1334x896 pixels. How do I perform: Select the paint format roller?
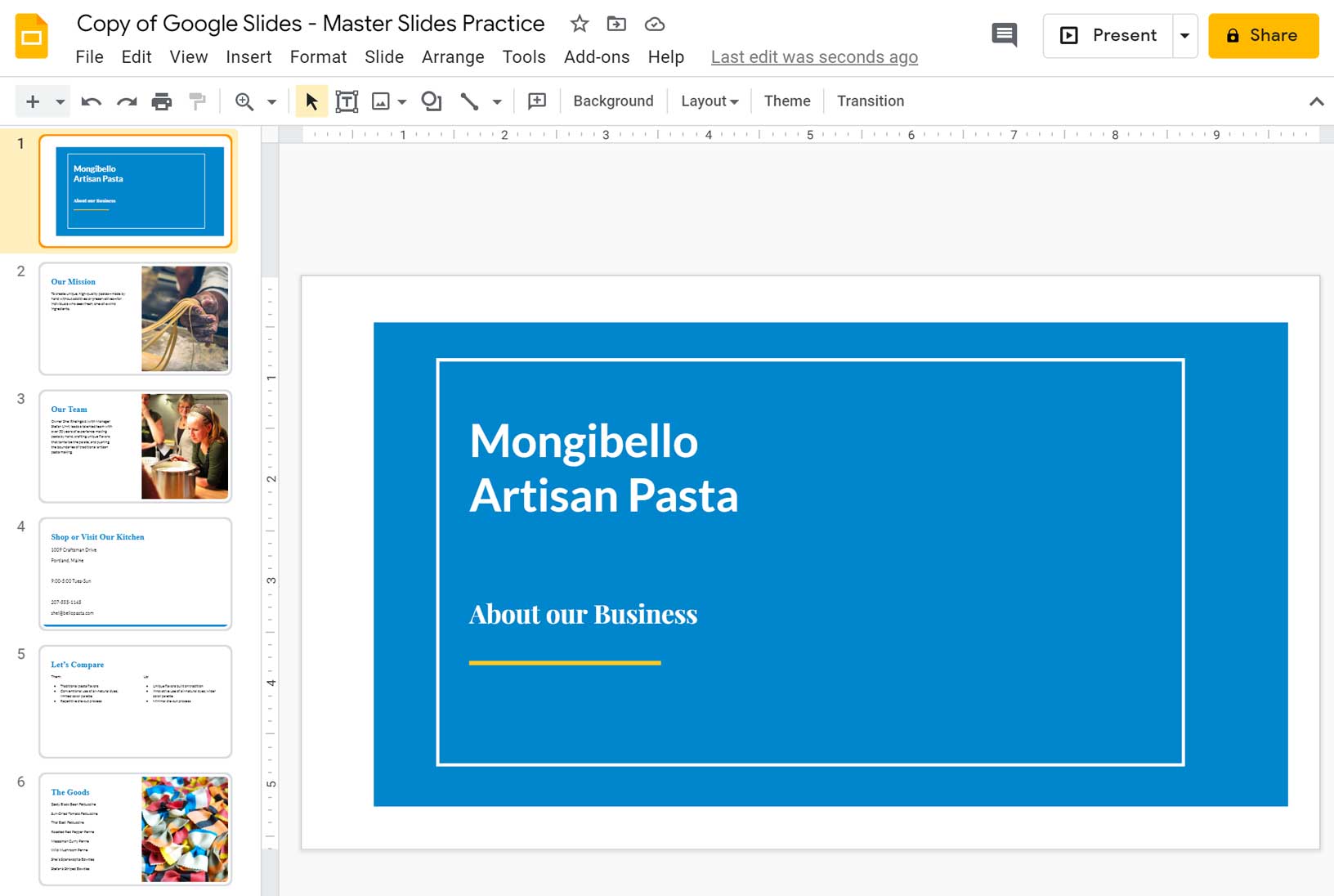pyautogui.click(x=197, y=101)
